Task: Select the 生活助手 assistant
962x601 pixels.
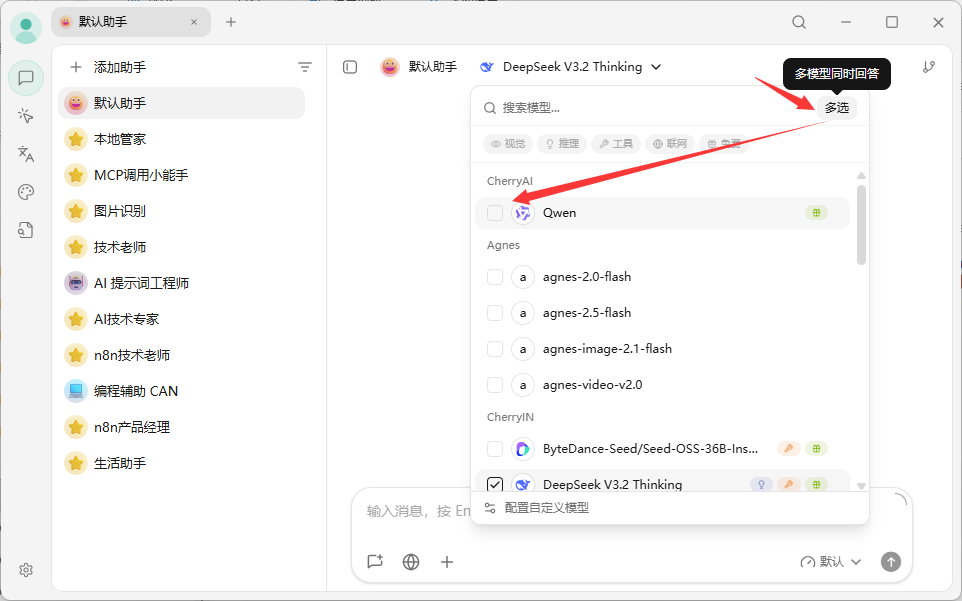Action: [x=182, y=463]
